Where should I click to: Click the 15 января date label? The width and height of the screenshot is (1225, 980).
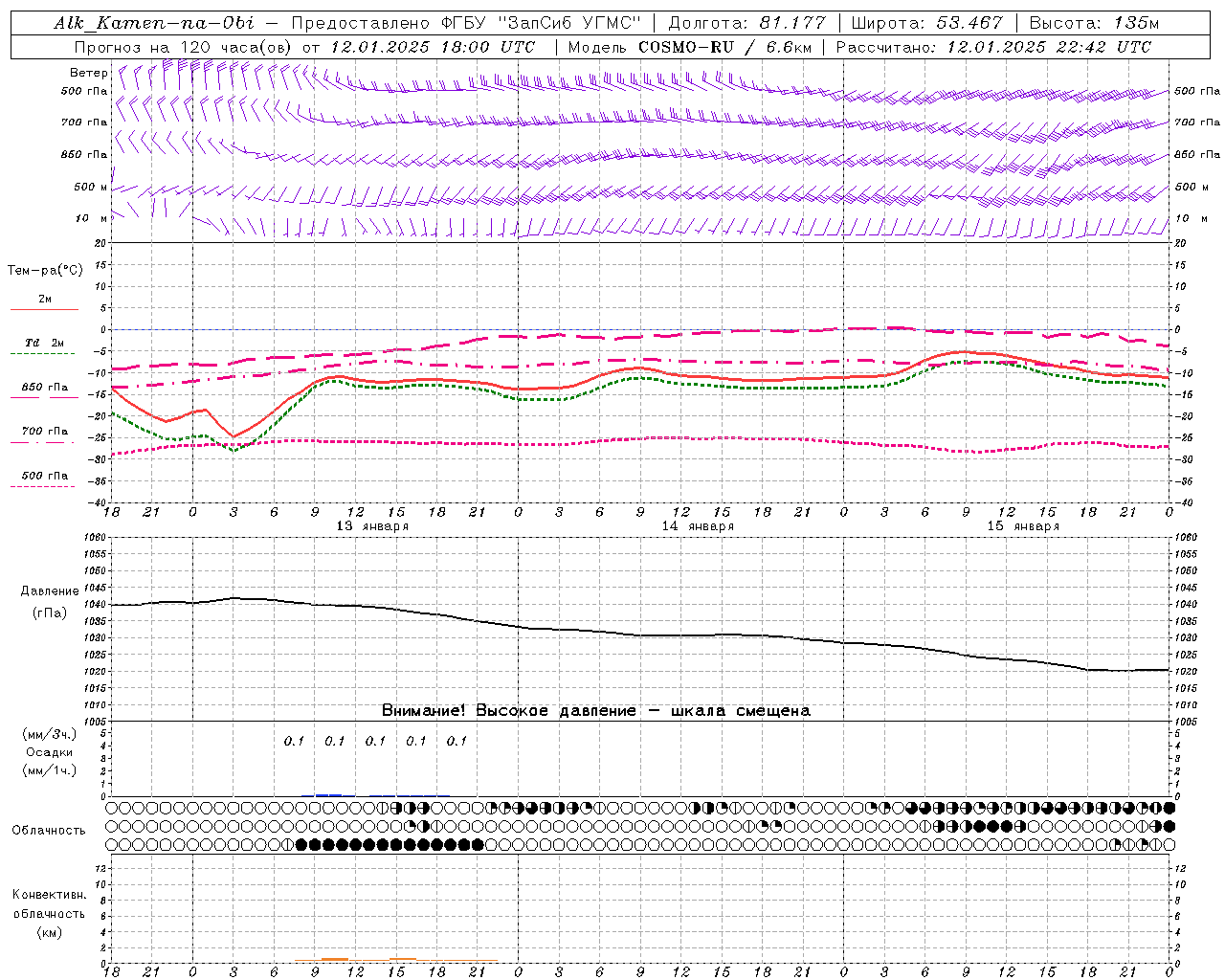pyautogui.click(x=1023, y=526)
